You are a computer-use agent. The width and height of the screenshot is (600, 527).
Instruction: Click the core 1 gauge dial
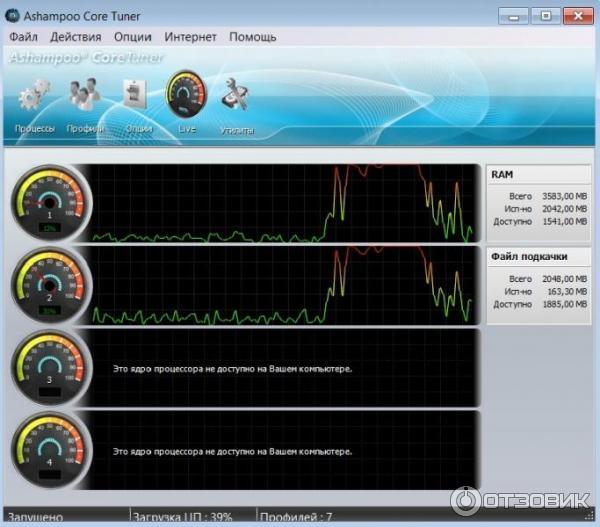click(x=50, y=202)
